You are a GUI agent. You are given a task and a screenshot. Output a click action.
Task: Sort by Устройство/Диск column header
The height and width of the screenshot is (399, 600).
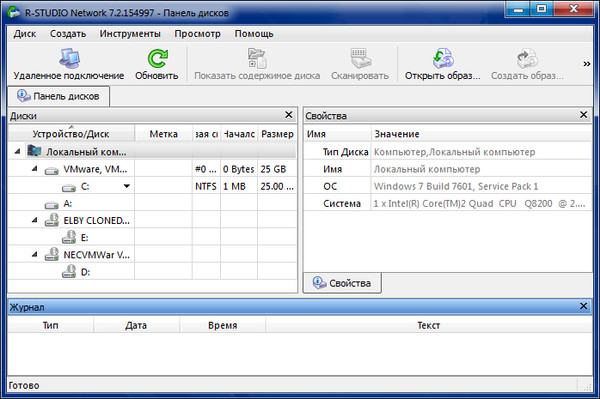point(71,134)
